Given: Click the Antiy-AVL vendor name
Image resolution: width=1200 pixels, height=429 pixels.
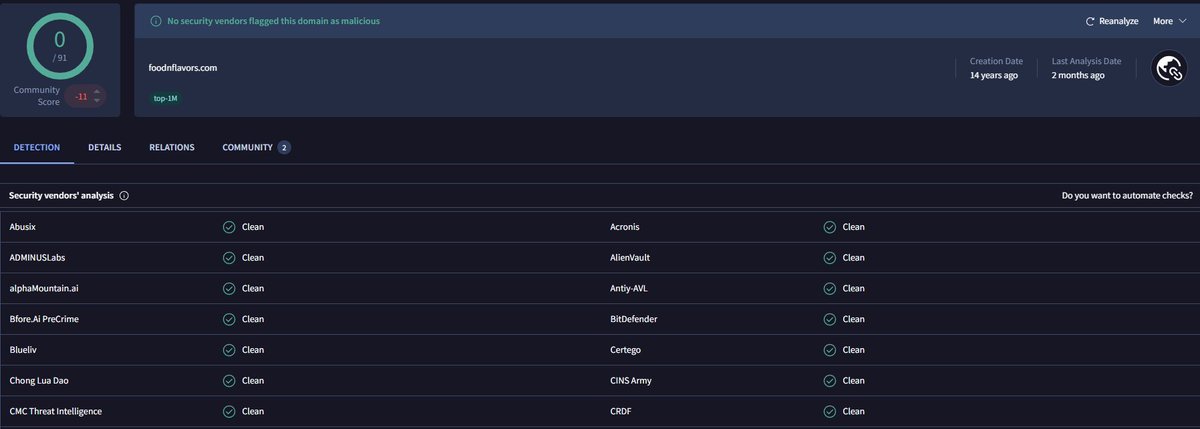Looking at the screenshot, I should pyautogui.click(x=629, y=288).
